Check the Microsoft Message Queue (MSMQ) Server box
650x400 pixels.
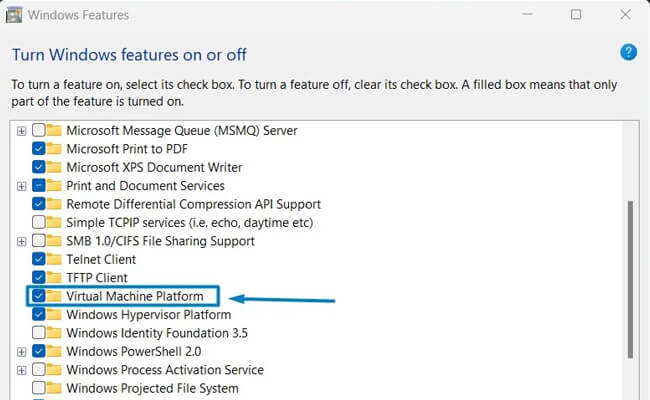point(39,130)
